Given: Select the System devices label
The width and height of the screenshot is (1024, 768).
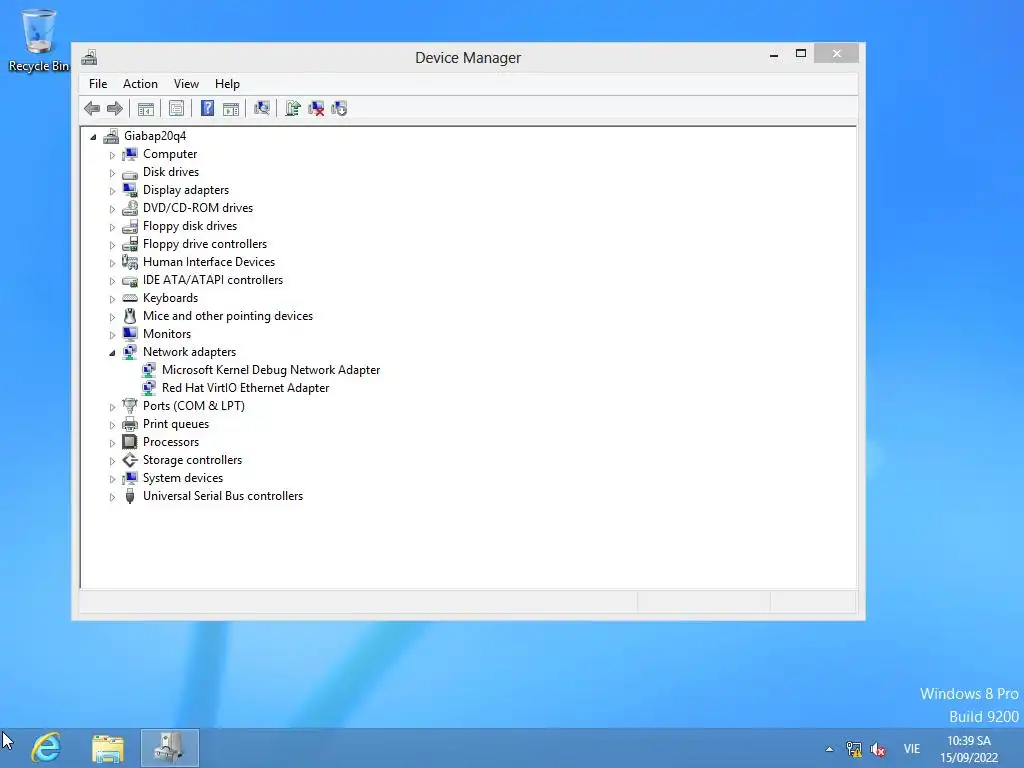Looking at the screenshot, I should pos(183,478).
